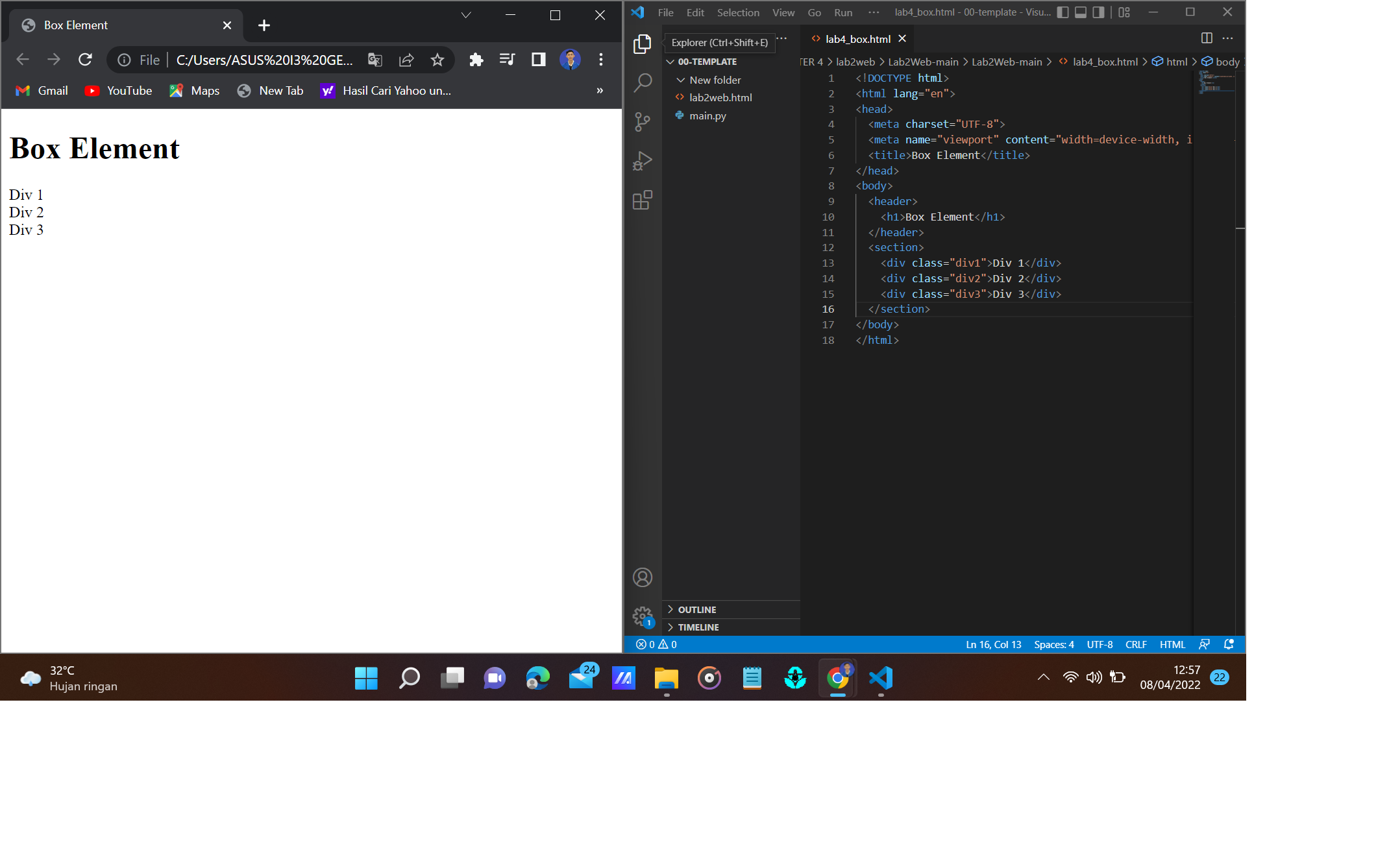The image size is (1389, 868).
Task: Click the Chrome address bar URL
Action: [x=265, y=60]
